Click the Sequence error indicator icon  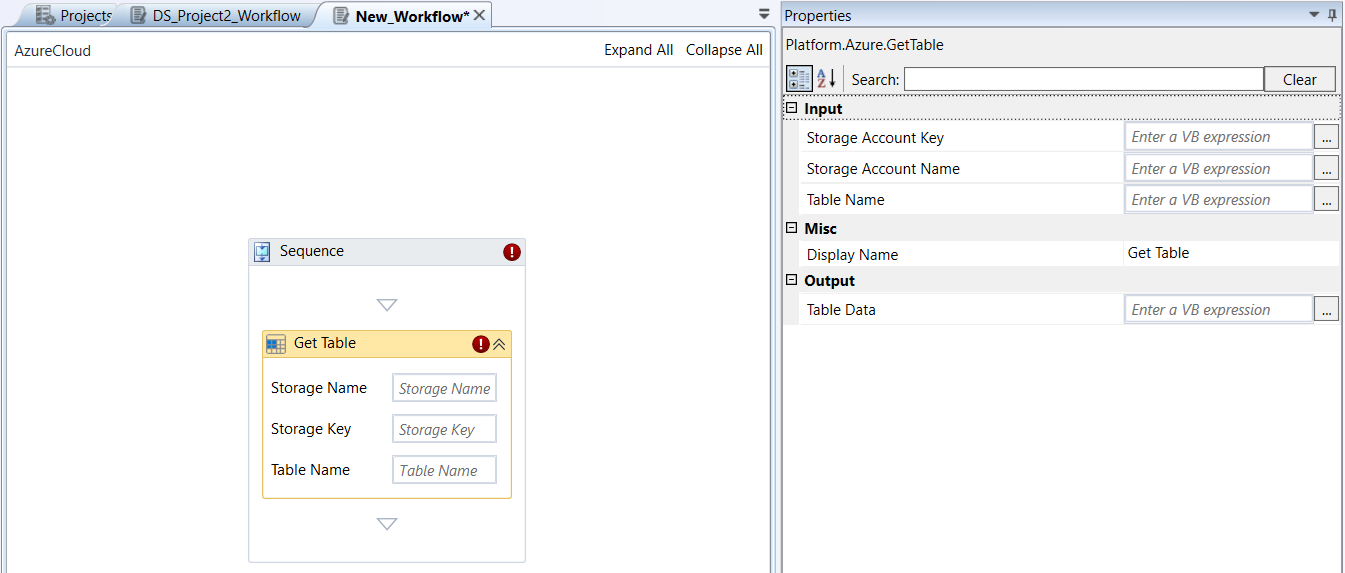click(x=512, y=252)
